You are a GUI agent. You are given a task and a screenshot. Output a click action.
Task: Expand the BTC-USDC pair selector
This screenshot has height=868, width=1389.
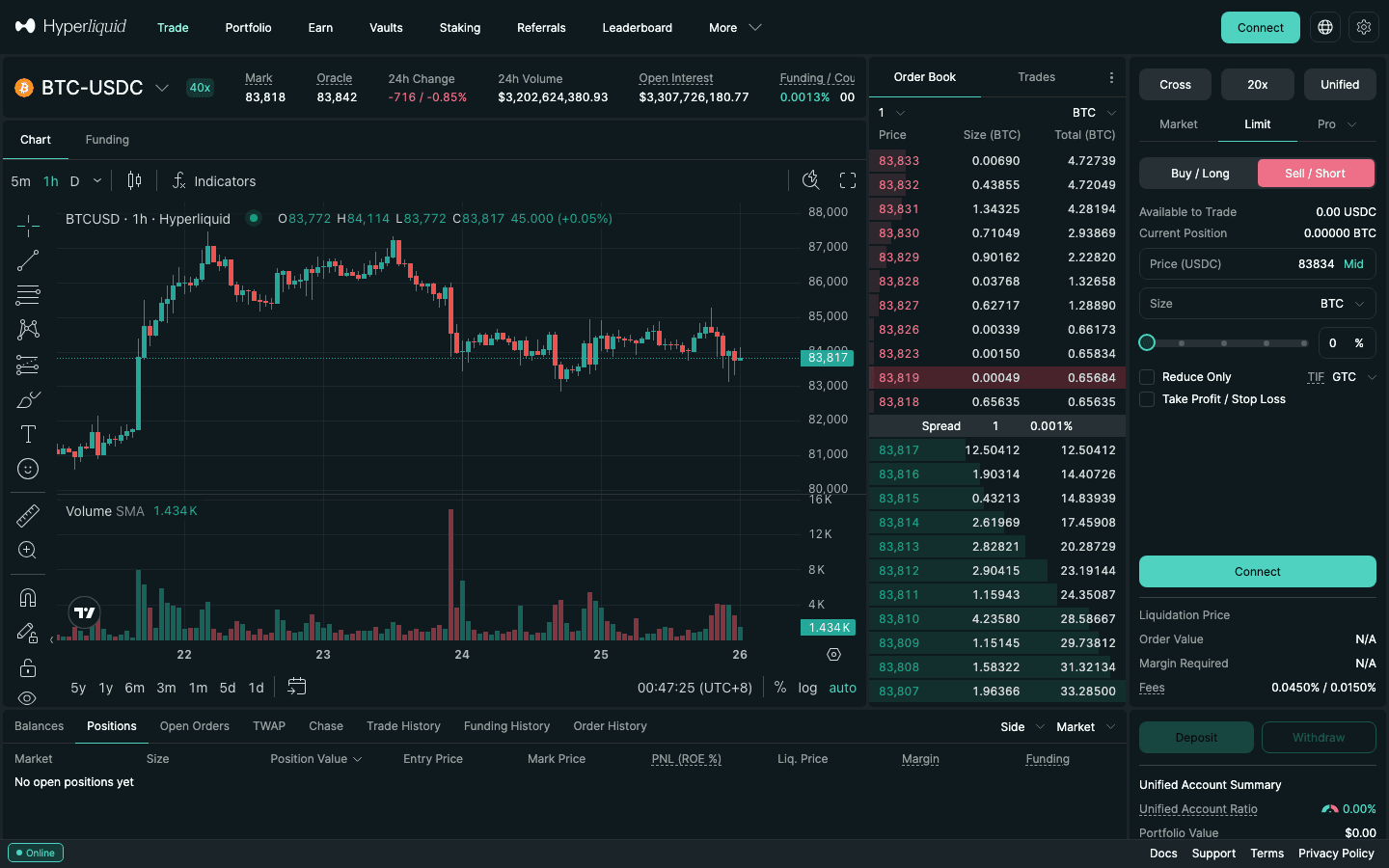pos(162,88)
